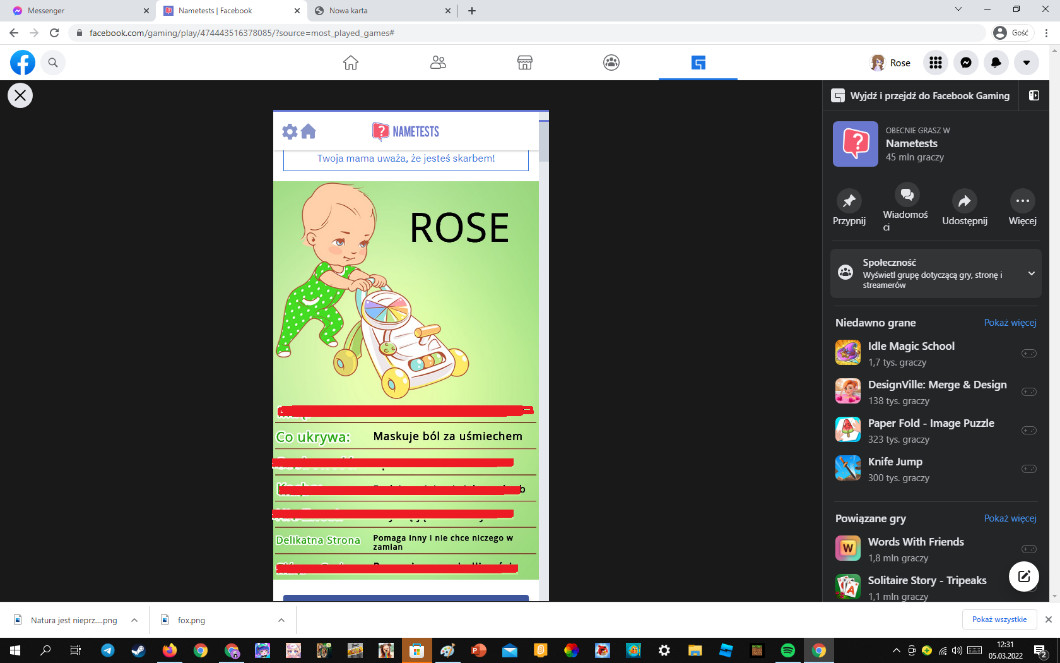Click controller icon next to Idle Magic School

tap(1028, 354)
